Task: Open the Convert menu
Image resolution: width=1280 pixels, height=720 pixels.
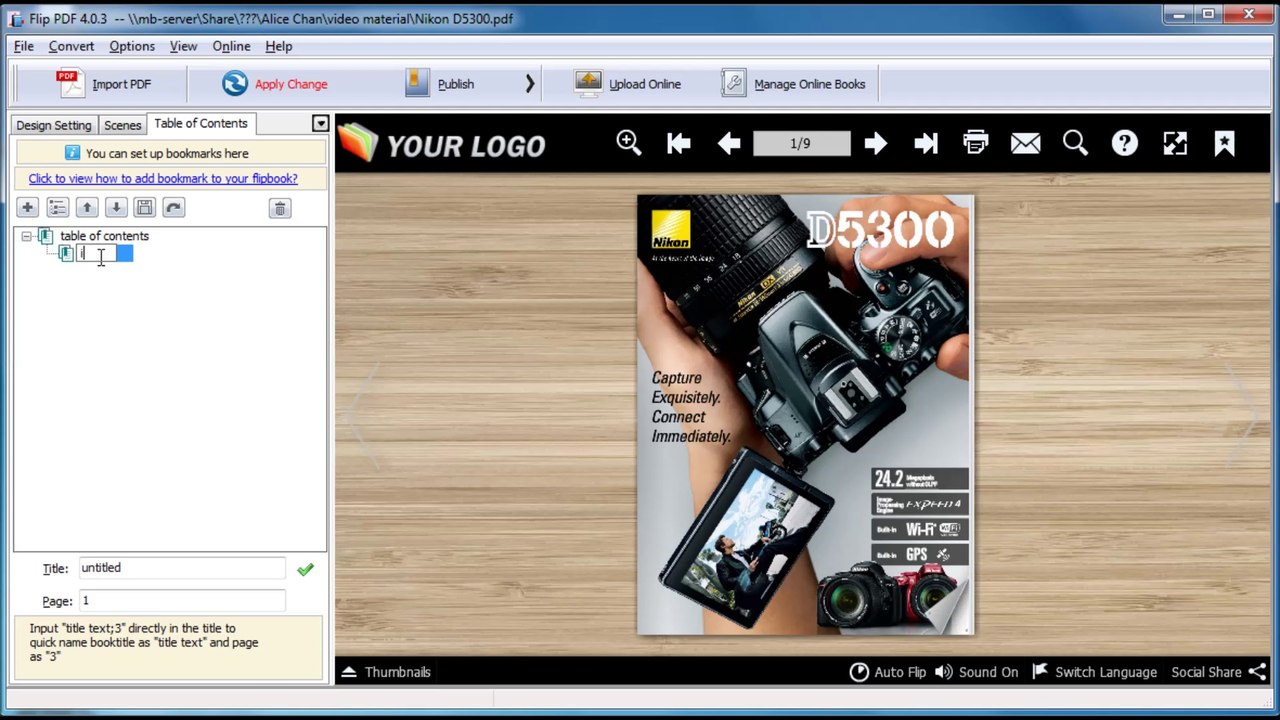Action: coord(71,46)
